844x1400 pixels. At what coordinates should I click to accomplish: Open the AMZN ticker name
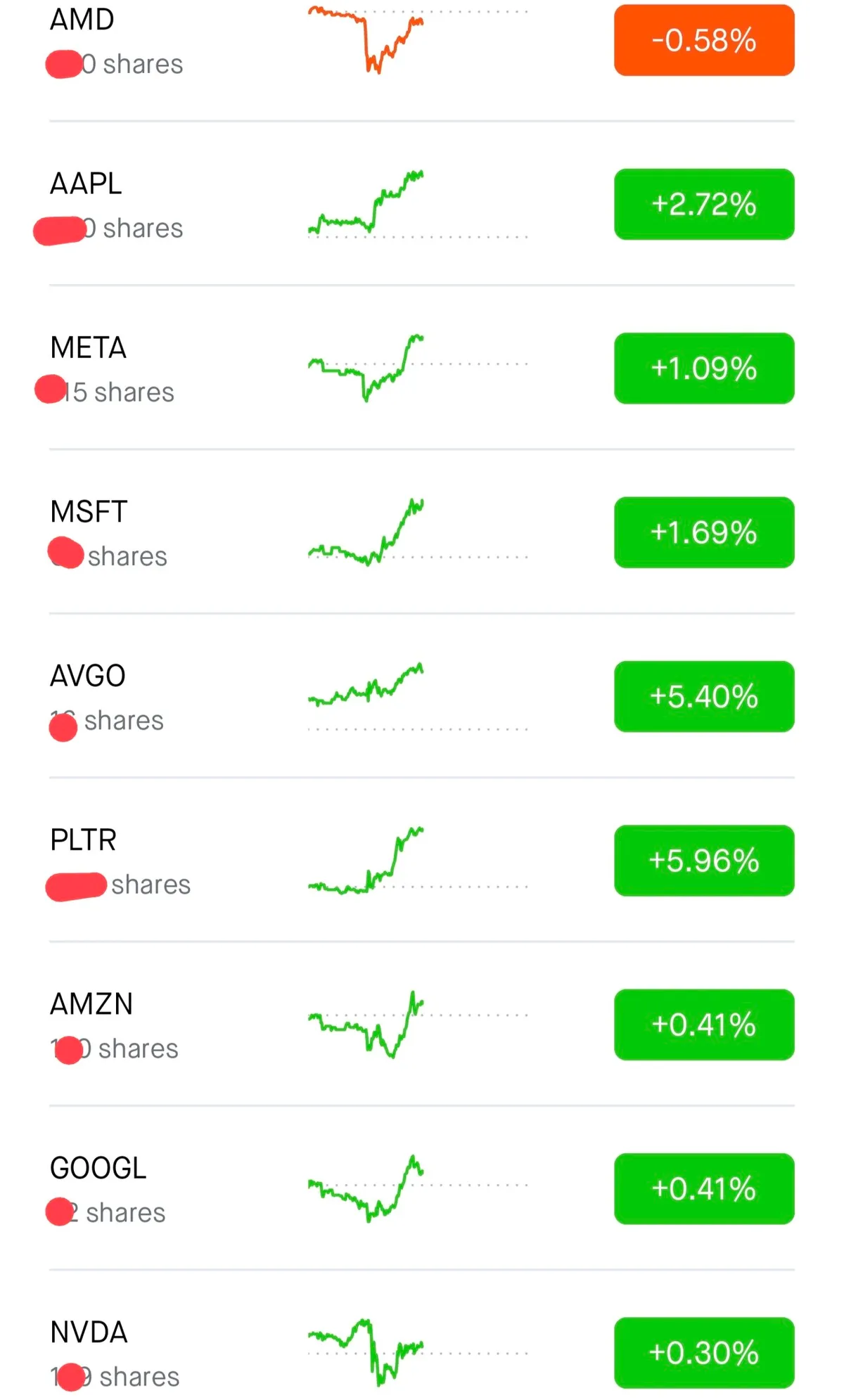coord(91,1004)
